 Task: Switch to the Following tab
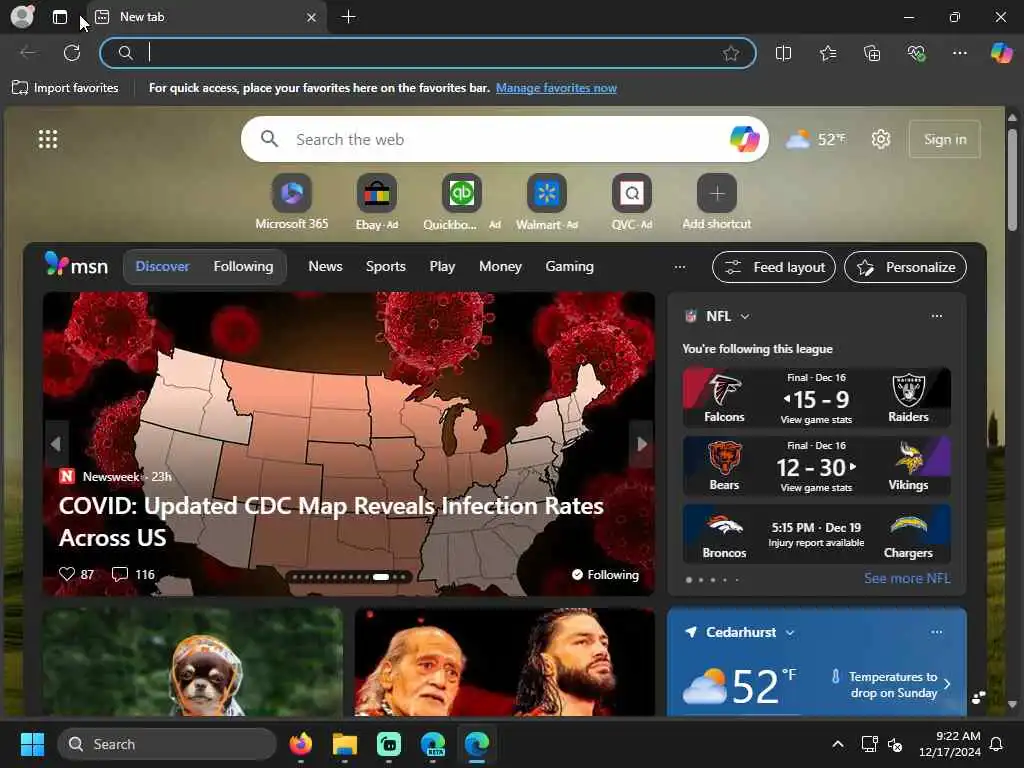click(x=243, y=266)
